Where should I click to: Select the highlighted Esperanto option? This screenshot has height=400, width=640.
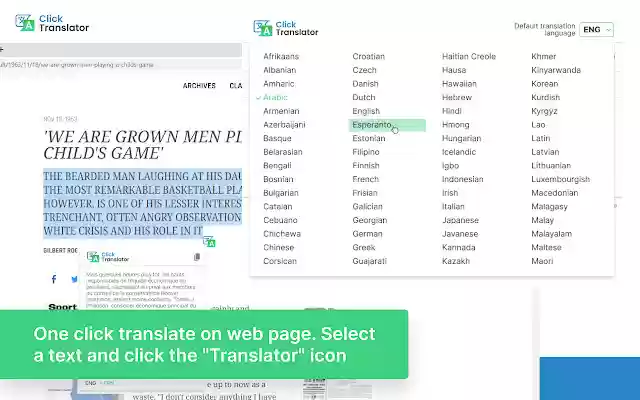click(387, 125)
